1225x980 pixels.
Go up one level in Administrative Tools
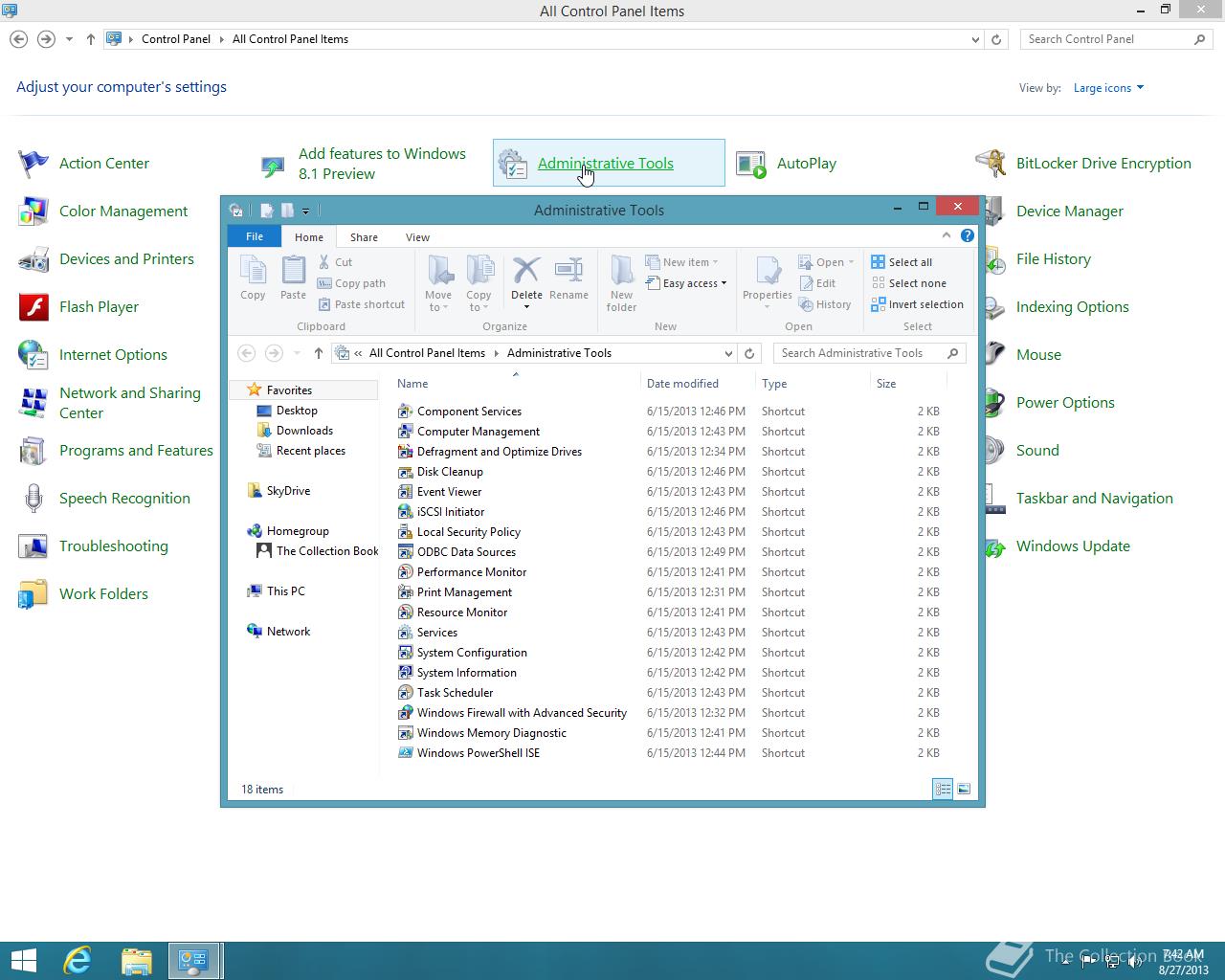click(x=318, y=353)
